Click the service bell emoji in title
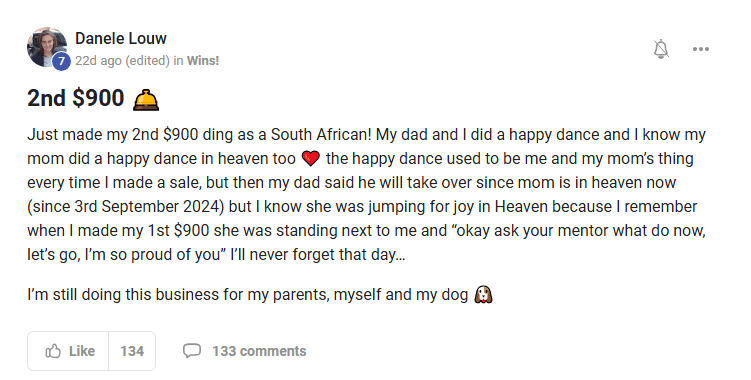 coord(146,100)
